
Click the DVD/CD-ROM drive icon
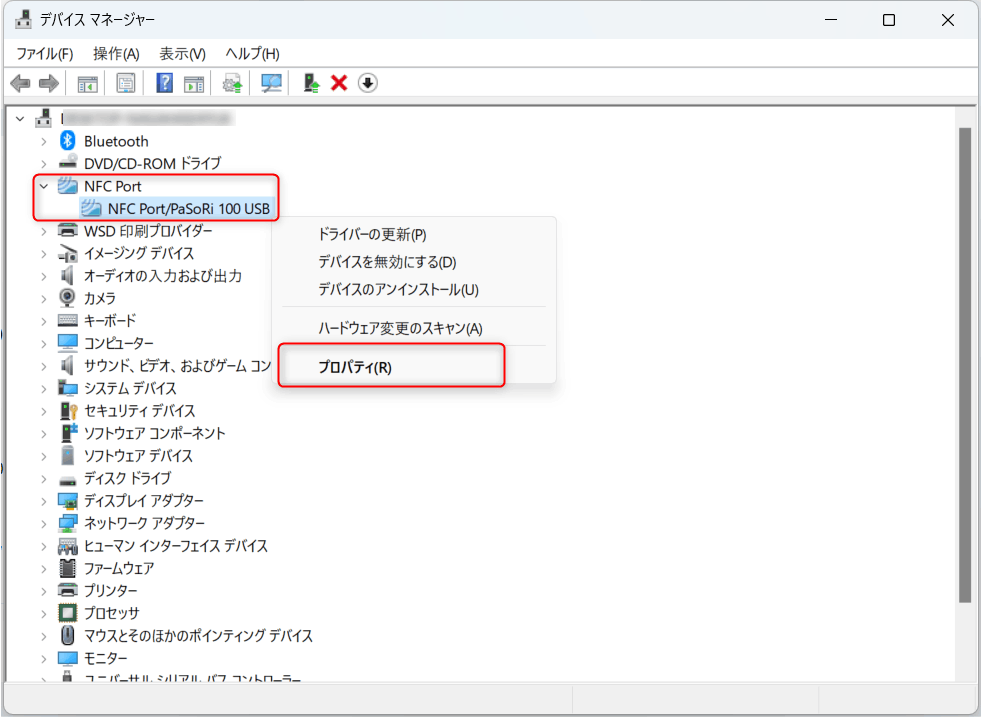(68, 163)
